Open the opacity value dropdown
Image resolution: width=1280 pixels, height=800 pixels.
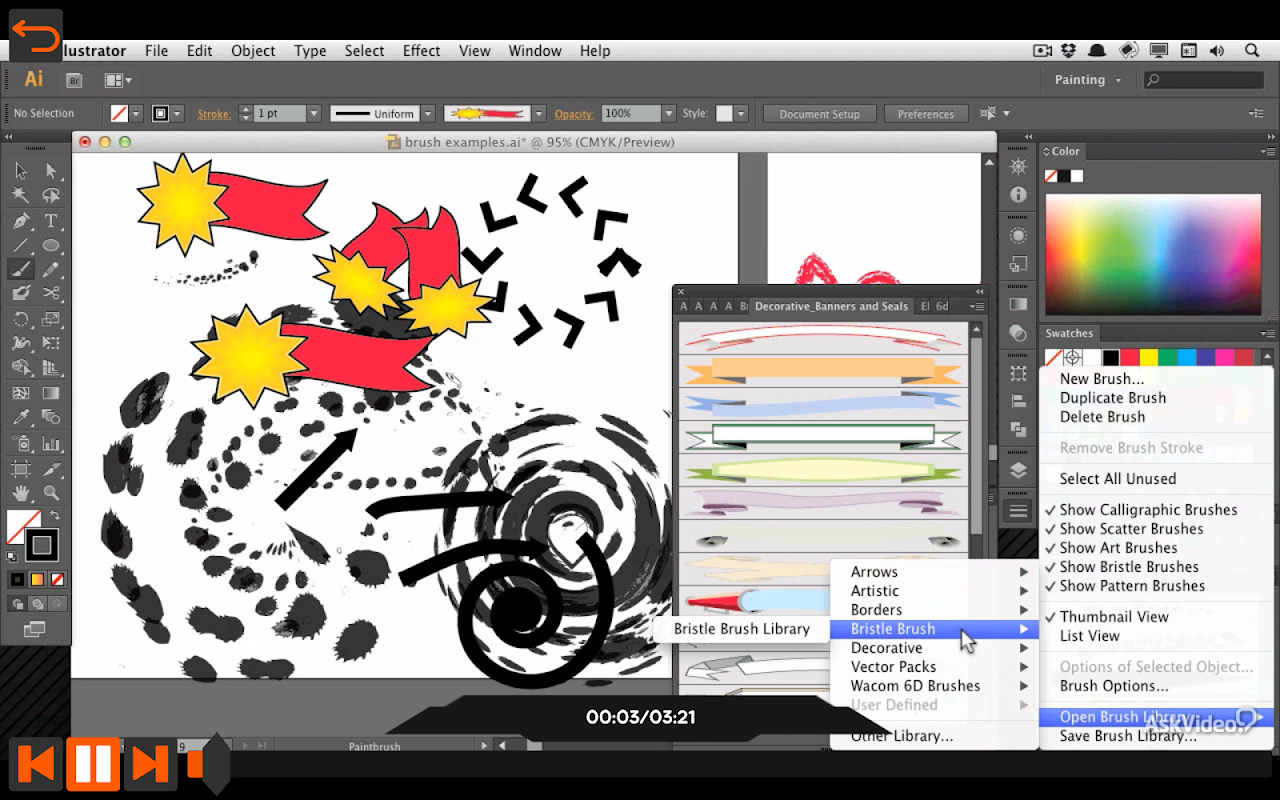point(668,114)
